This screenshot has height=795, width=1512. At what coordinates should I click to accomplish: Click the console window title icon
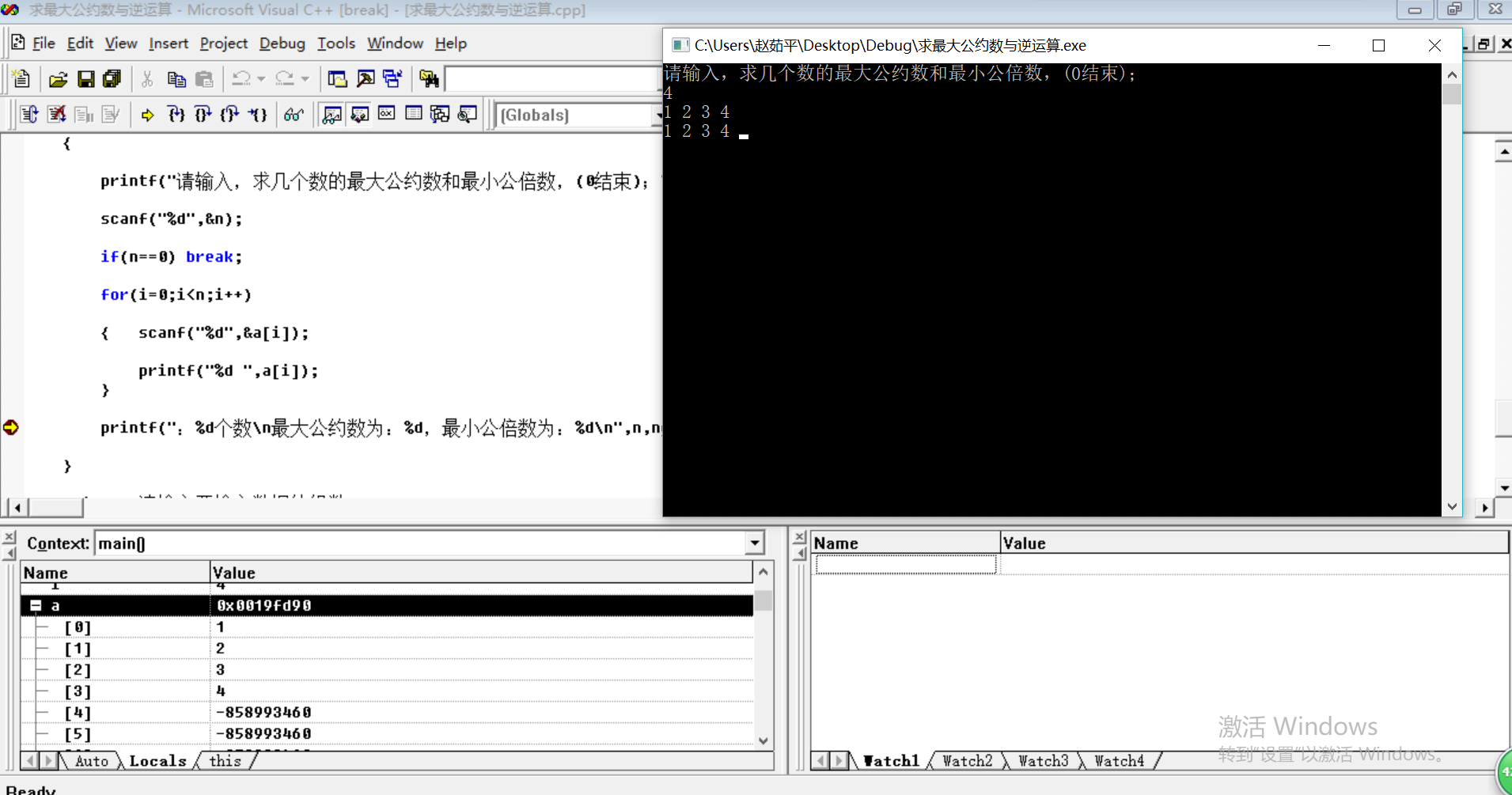click(x=680, y=45)
